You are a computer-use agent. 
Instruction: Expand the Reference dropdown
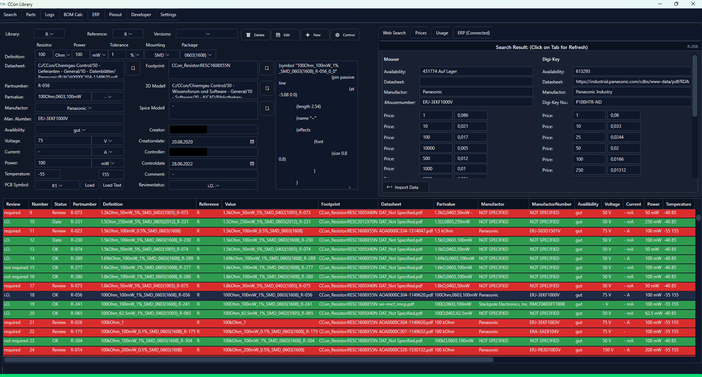click(x=128, y=34)
